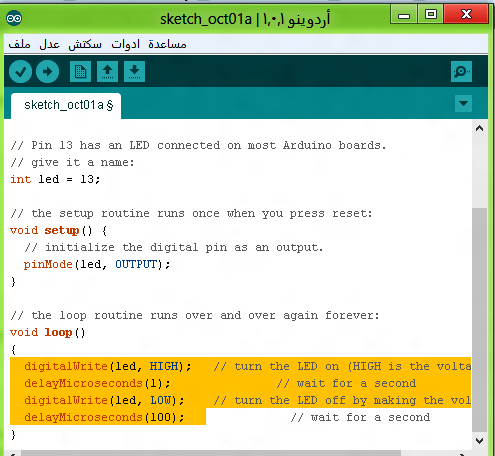Viewport: 495px width, 456px height.
Task: Save the sketch using the down-arrow icon
Action: (x=134, y=71)
